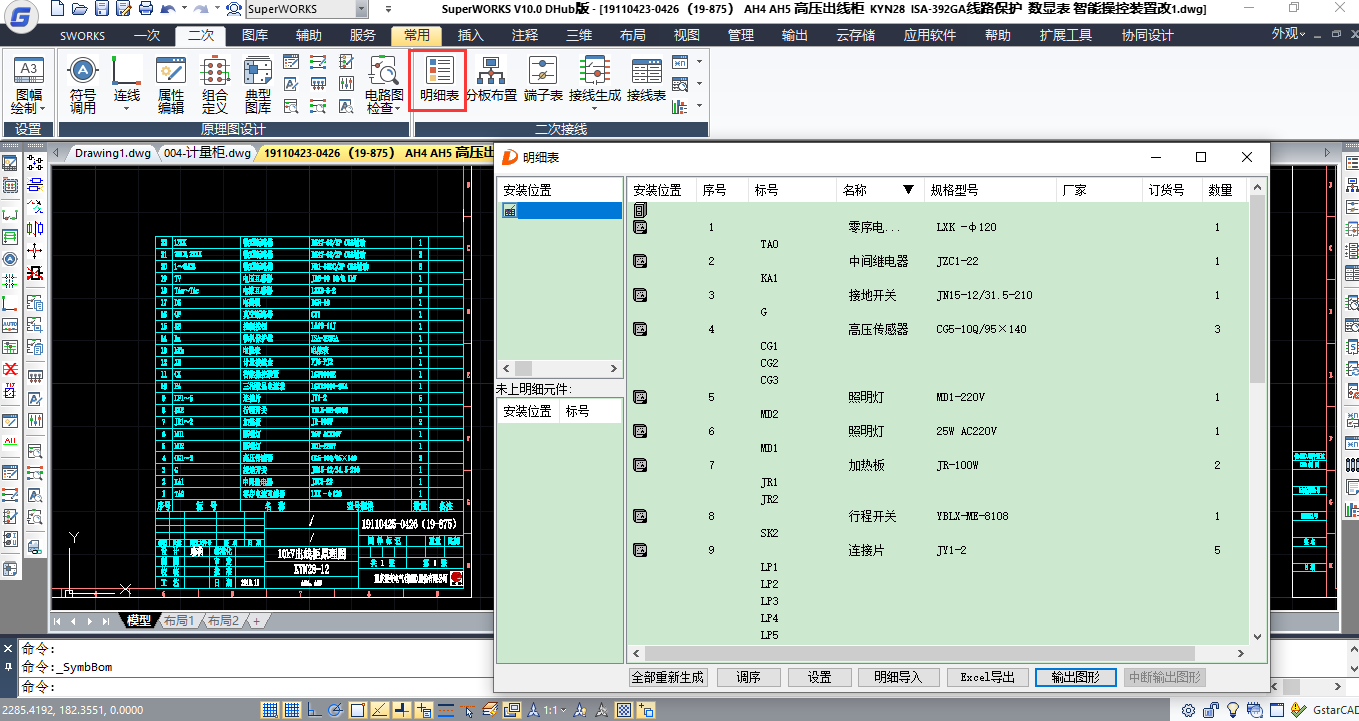Click the 输出图形 output button
1359x721 pixels.
pos(1075,677)
